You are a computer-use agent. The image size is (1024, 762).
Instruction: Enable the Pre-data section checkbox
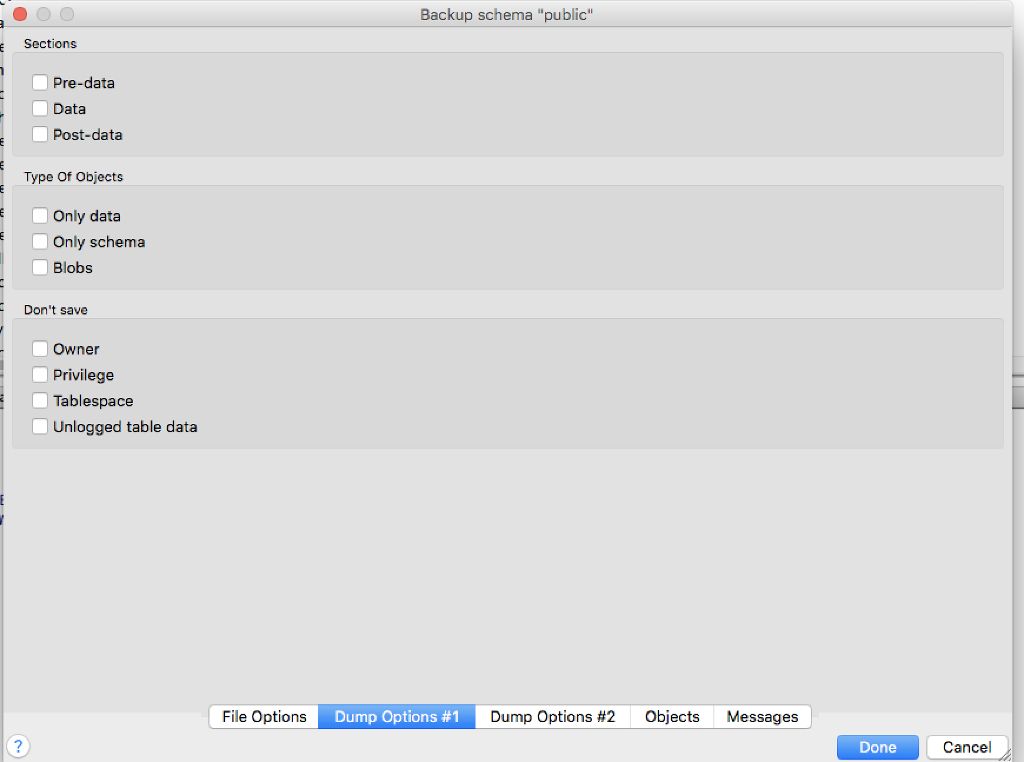pos(39,82)
